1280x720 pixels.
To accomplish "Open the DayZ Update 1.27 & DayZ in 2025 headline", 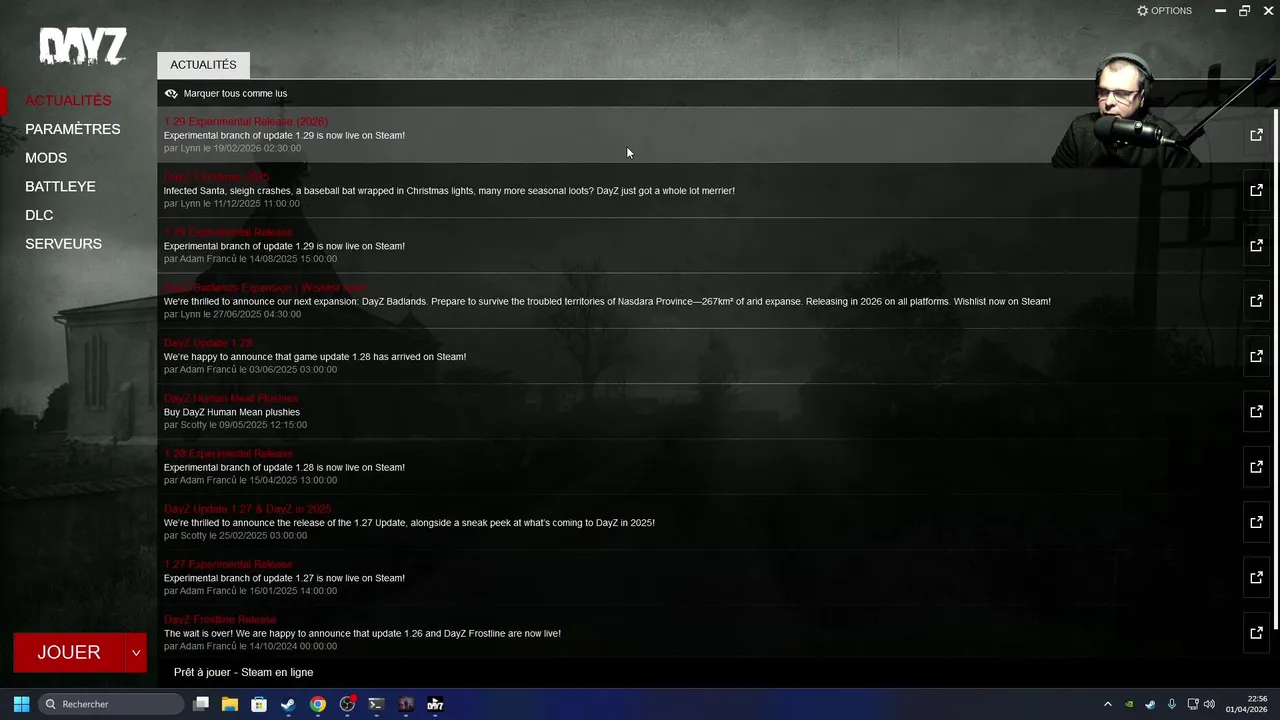I will (x=247, y=509).
